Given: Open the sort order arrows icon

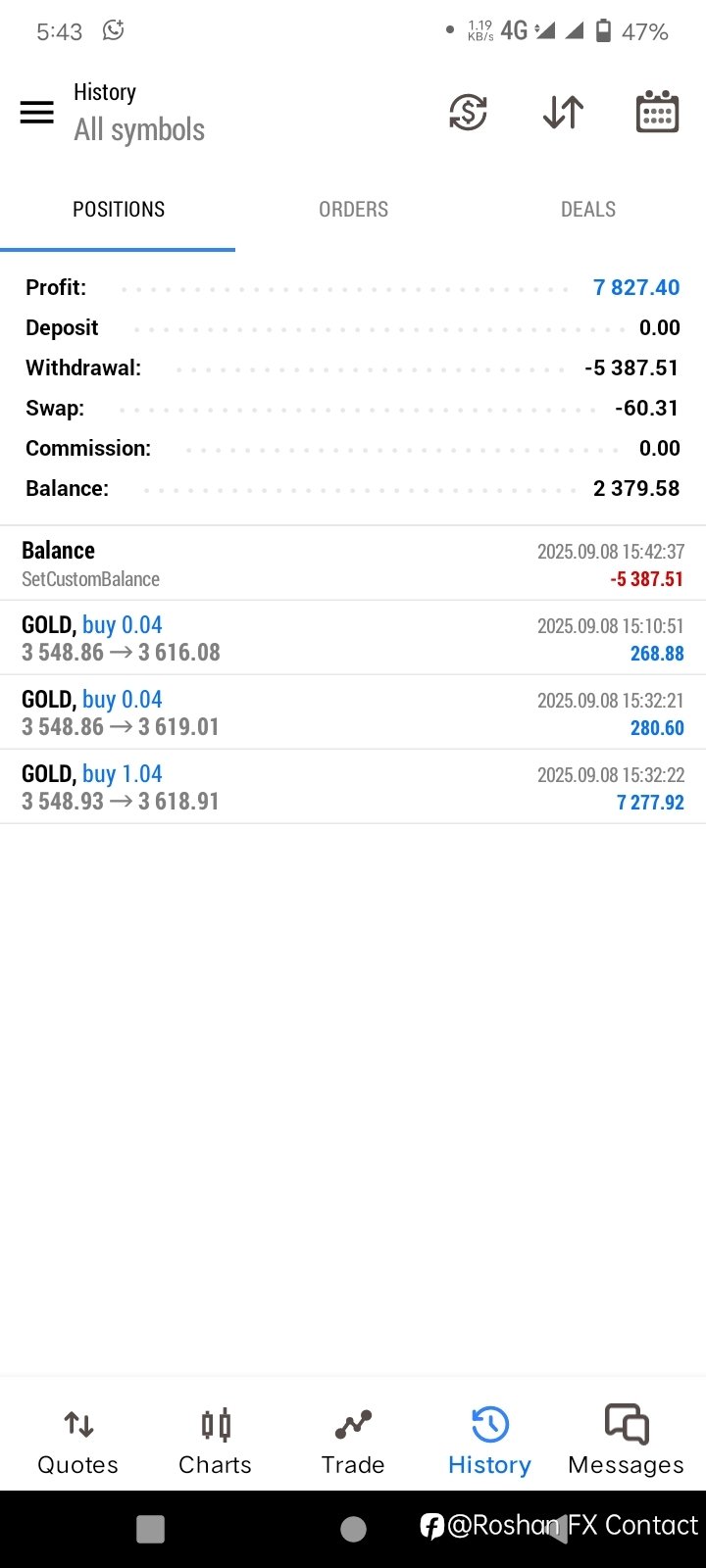Looking at the screenshot, I should (563, 113).
